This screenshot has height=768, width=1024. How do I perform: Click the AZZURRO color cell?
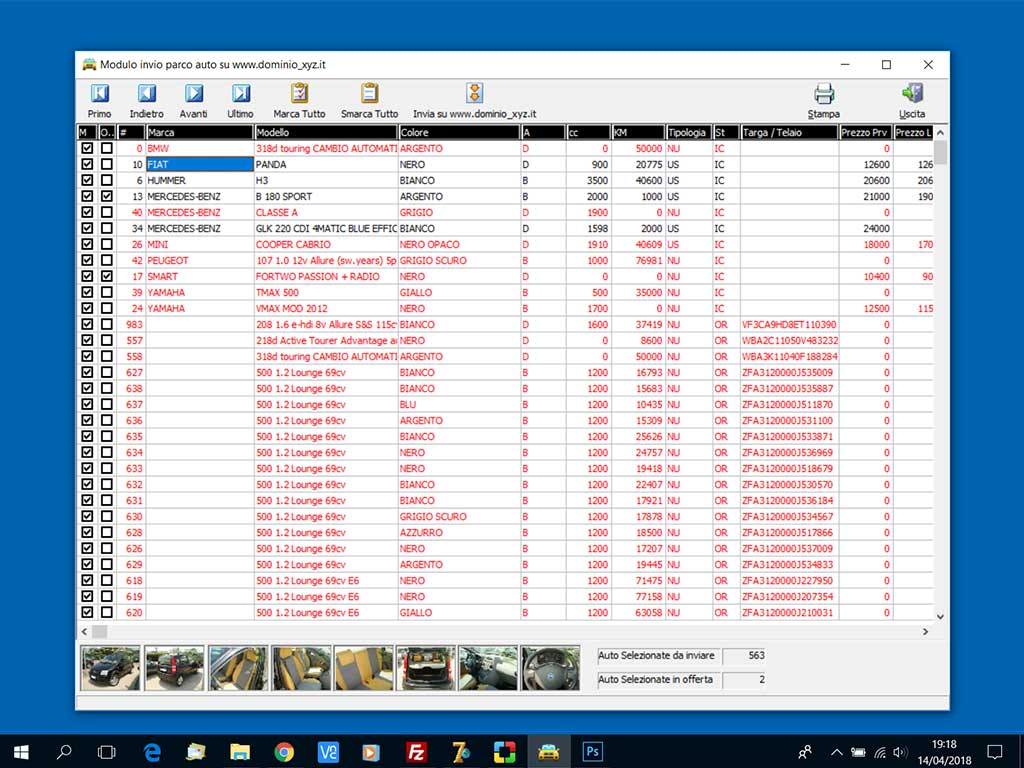tap(459, 532)
